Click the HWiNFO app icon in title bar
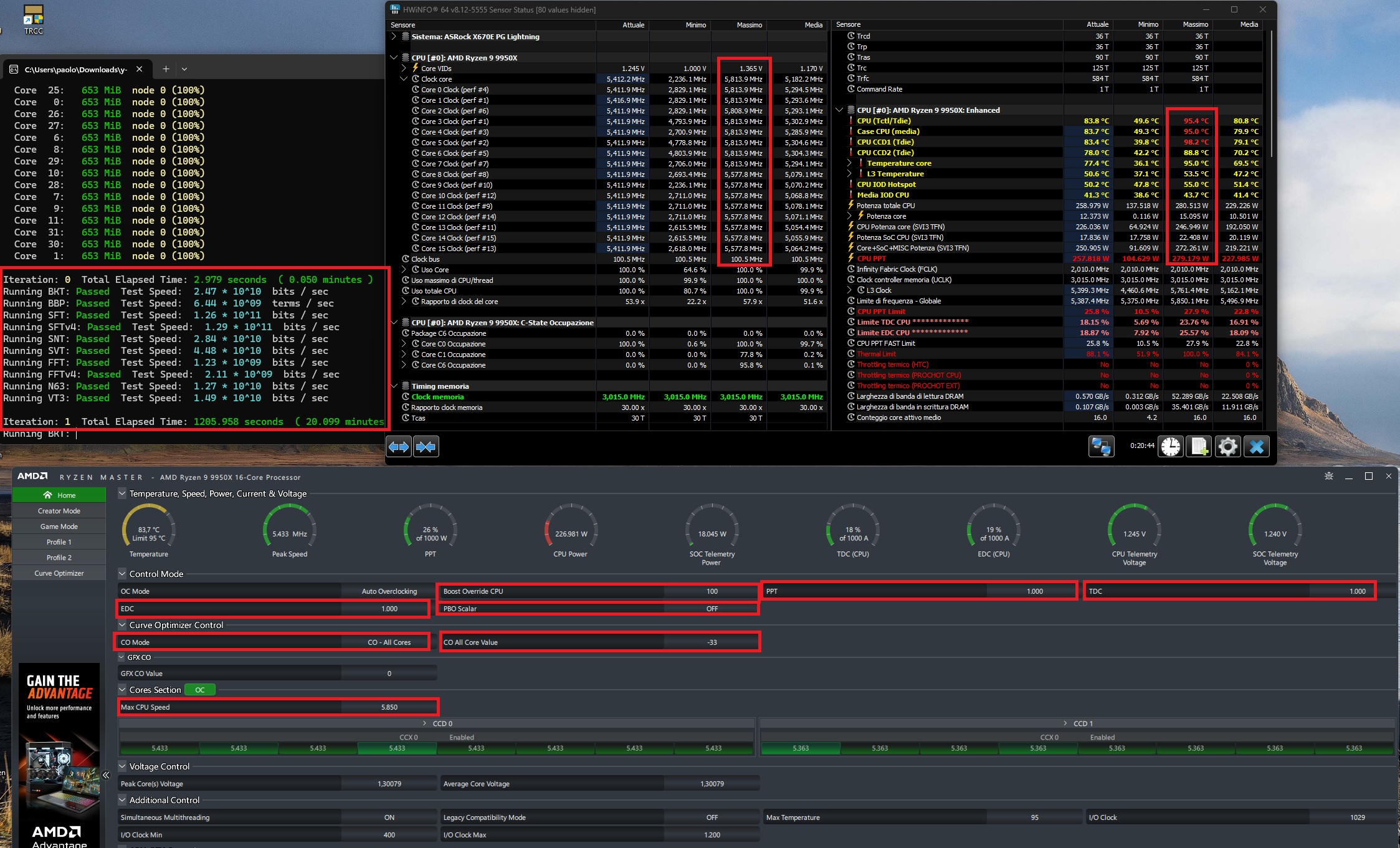Image resolution: width=1400 pixels, height=848 pixels. (395, 9)
